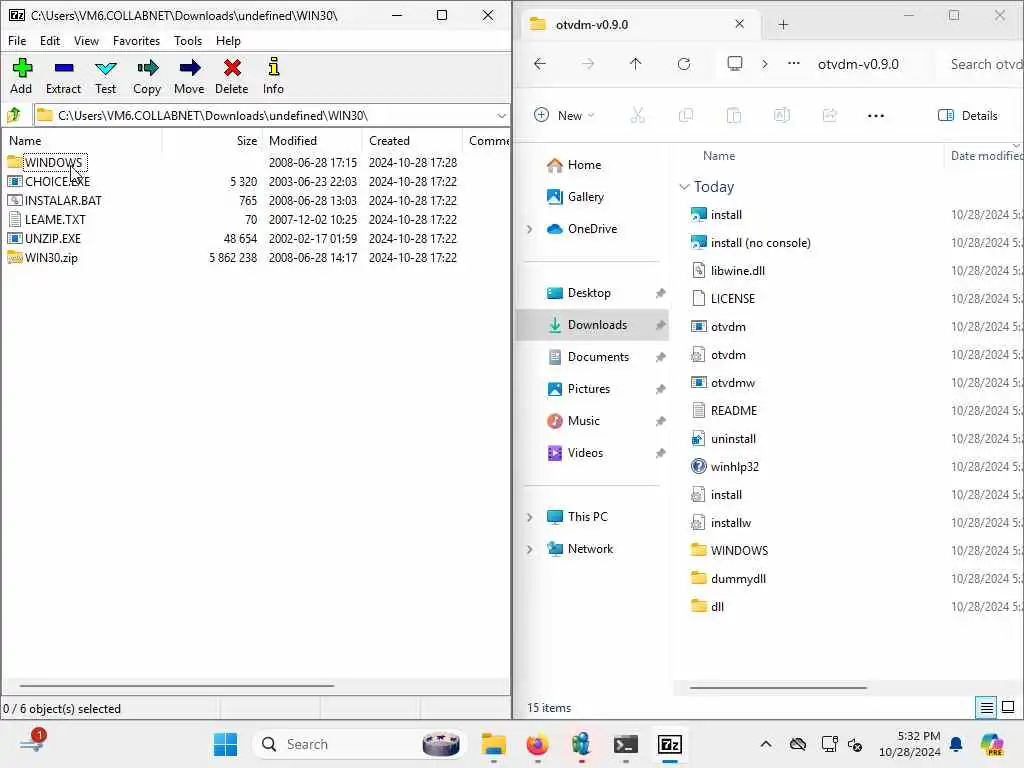Open Windows Start menu
1024x768 pixels.
[x=225, y=744]
